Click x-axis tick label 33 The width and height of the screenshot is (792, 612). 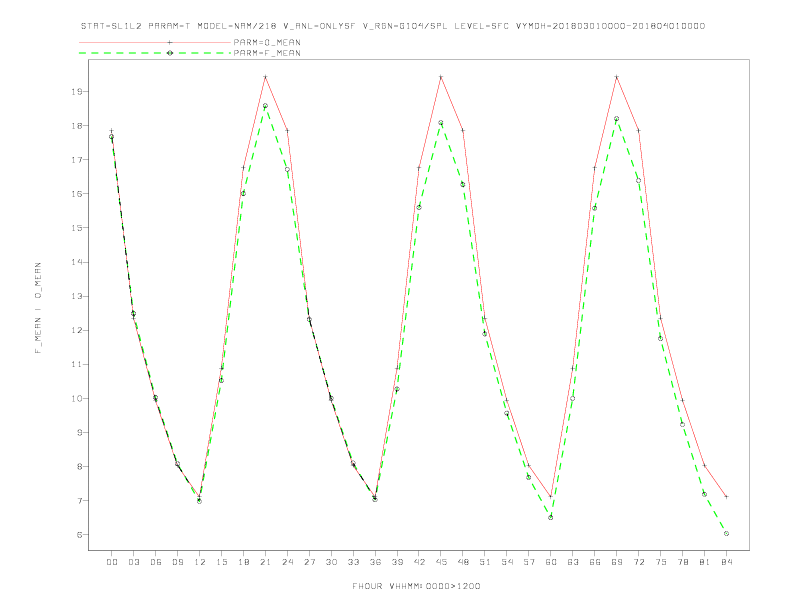(353, 562)
